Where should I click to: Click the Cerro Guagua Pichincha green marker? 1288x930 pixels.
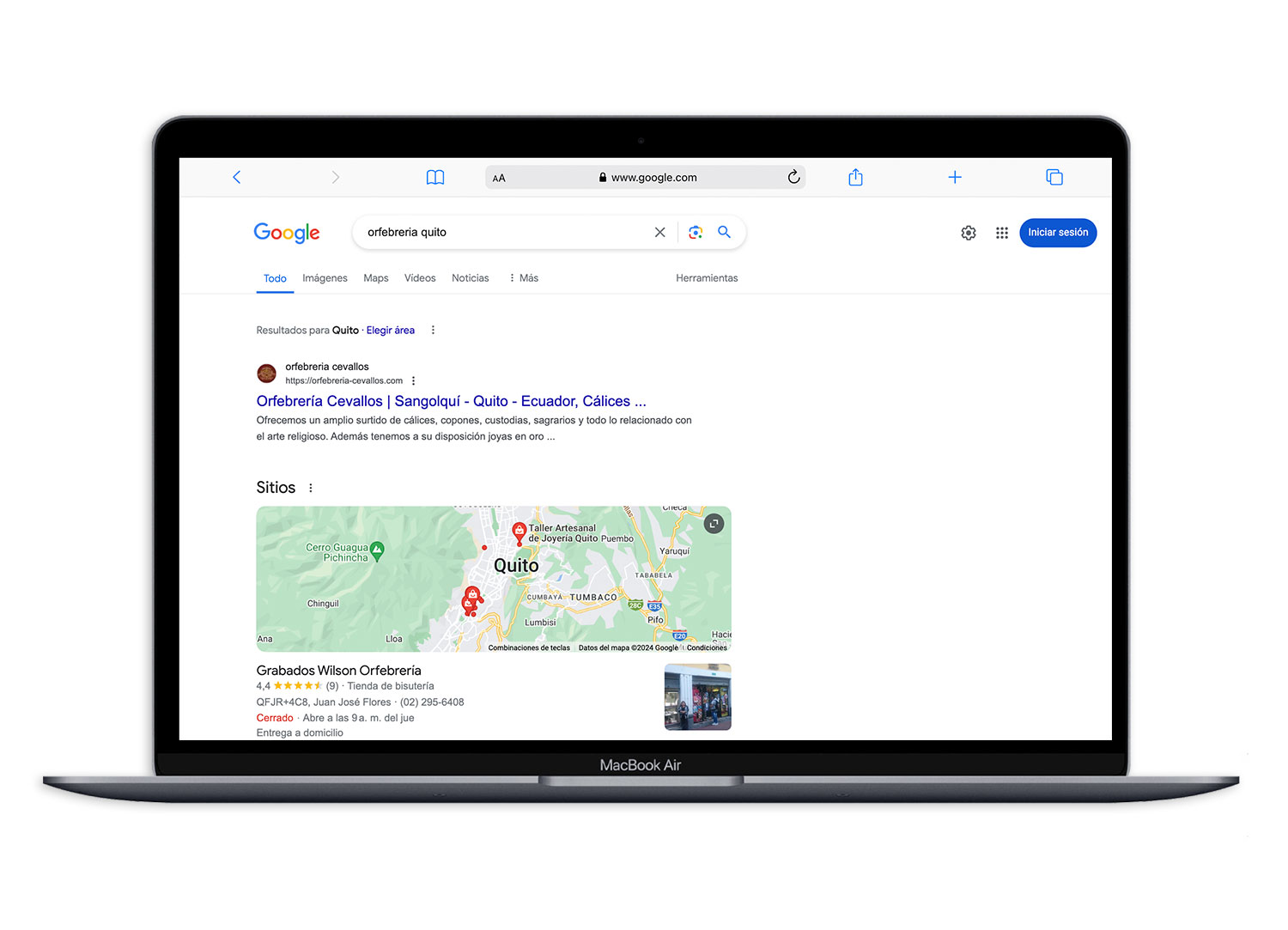pos(377,551)
